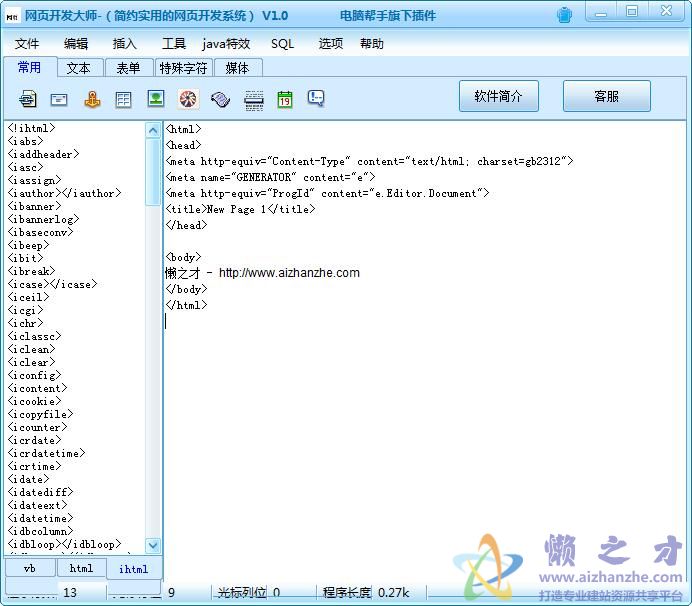Screen dimensions: 692x606
Task: Insert a named anchor with anchor icon
Action: click(x=92, y=99)
